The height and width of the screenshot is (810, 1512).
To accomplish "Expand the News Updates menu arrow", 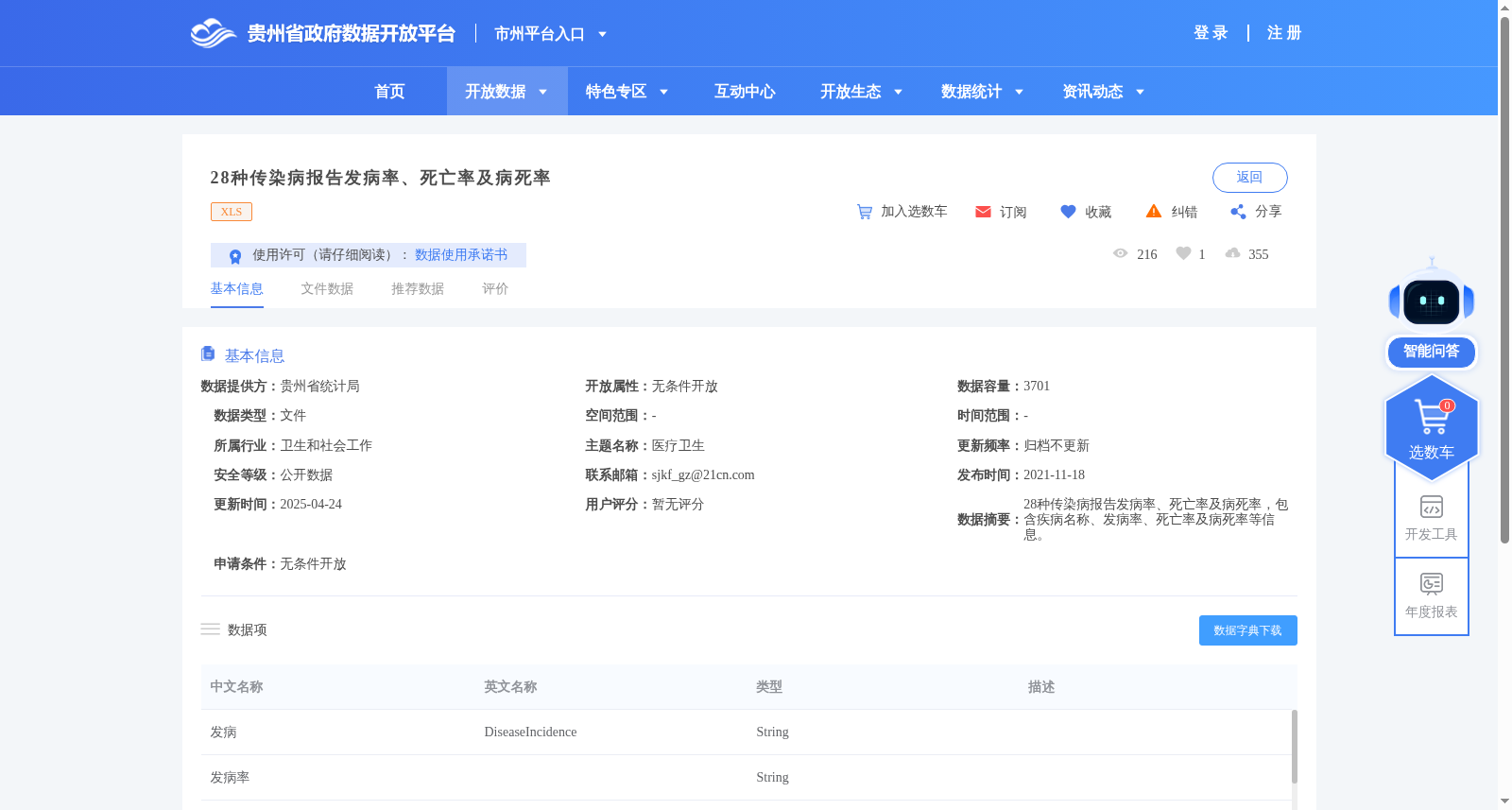I will point(1140,92).
